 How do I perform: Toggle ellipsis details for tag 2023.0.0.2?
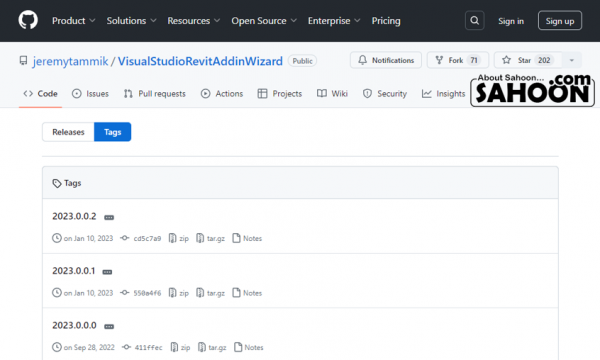(x=109, y=217)
